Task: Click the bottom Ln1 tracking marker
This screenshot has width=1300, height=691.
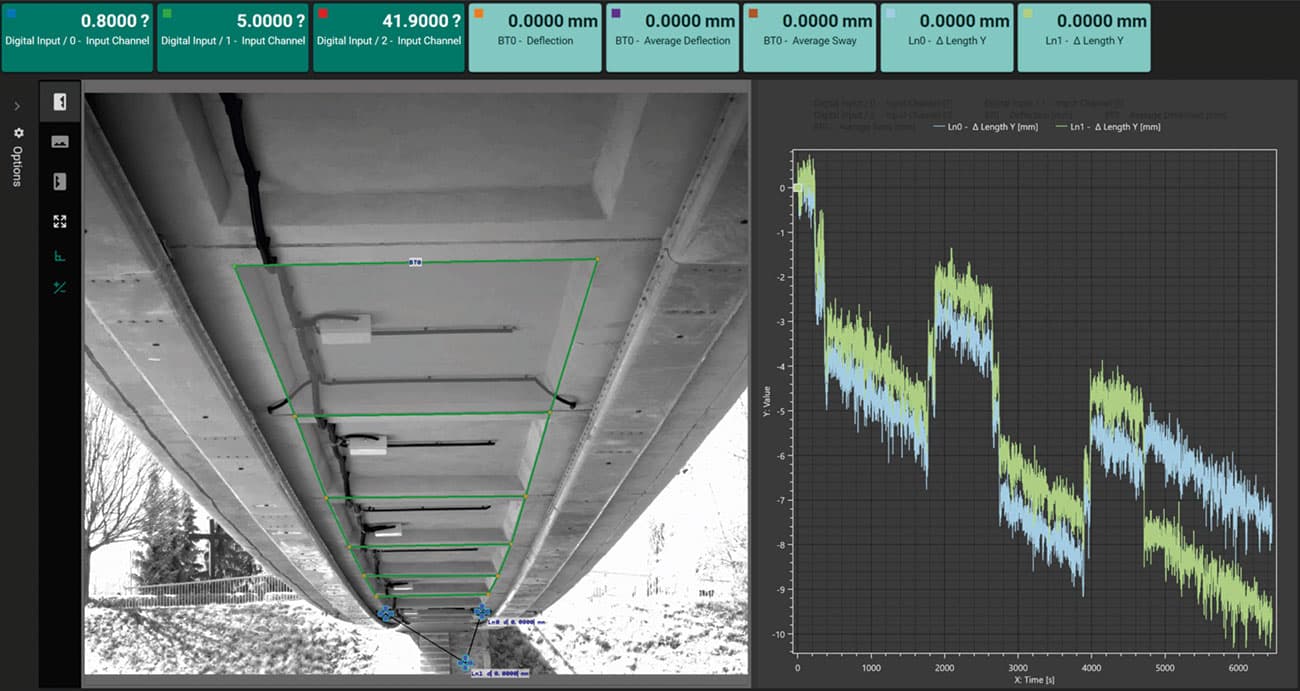Action: point(465,662)
